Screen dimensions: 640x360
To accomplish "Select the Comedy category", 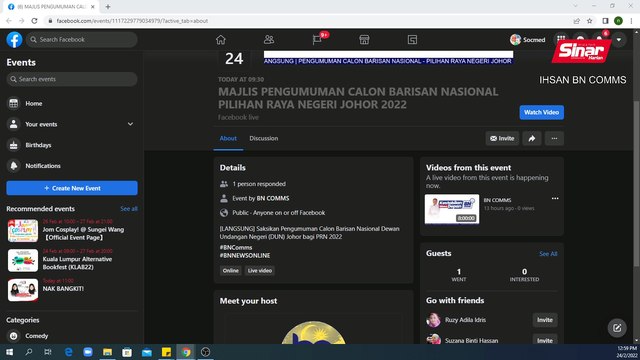I will pos(37,336).
